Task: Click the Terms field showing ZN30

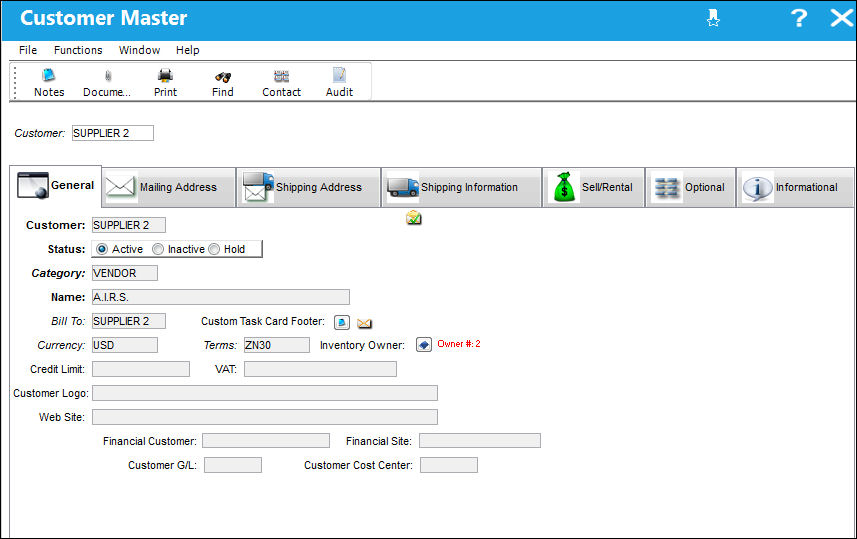Action: (x=277, y=345)
